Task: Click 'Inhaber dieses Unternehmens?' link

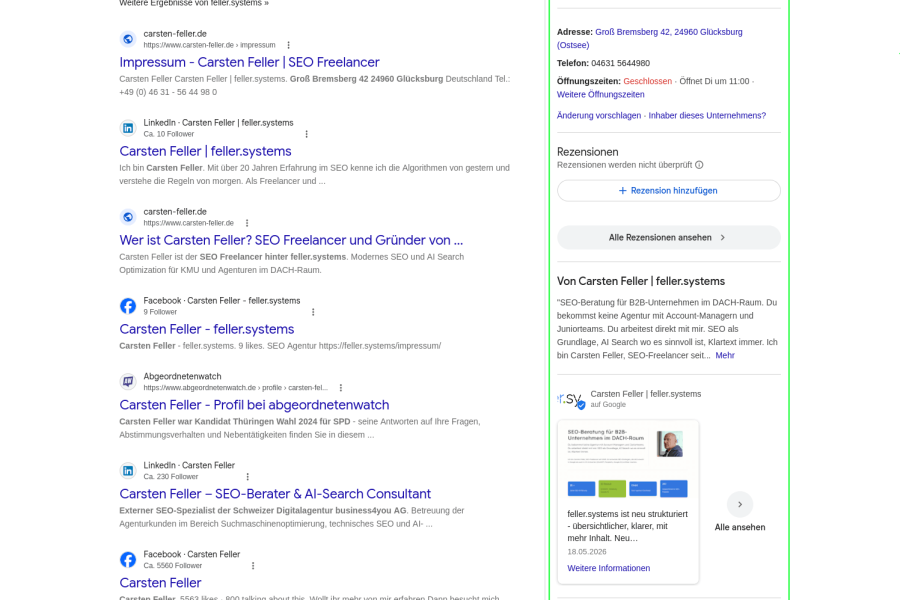Action: point(707,115)
